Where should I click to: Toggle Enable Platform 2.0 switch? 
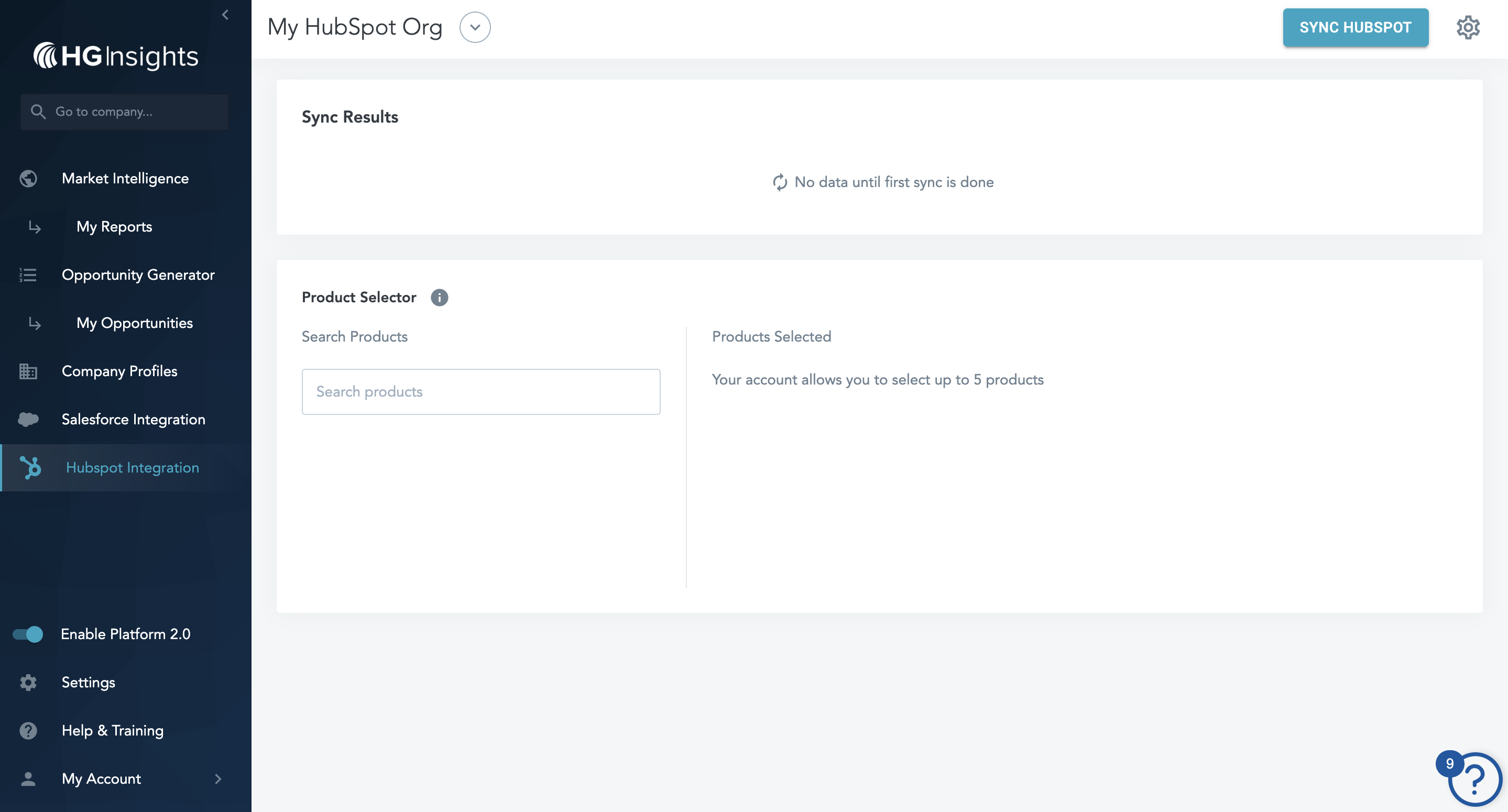point(28,634)
